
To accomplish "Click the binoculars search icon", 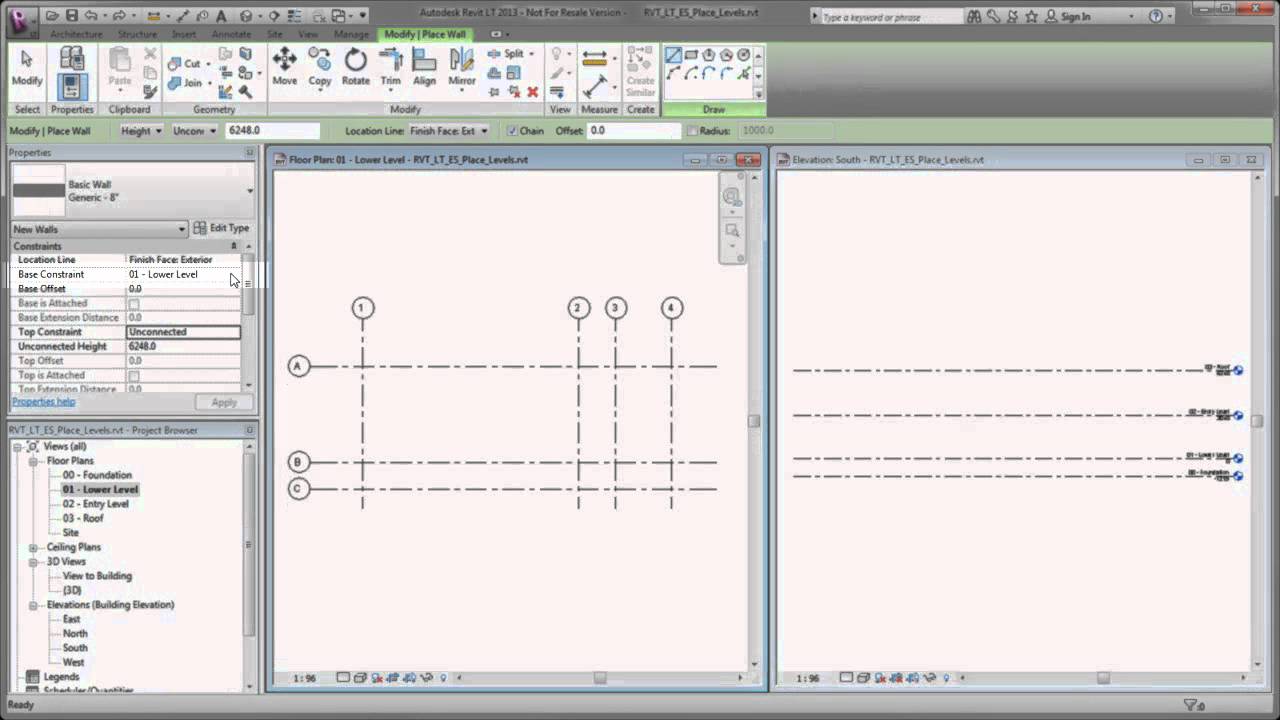I will [974, 16].
